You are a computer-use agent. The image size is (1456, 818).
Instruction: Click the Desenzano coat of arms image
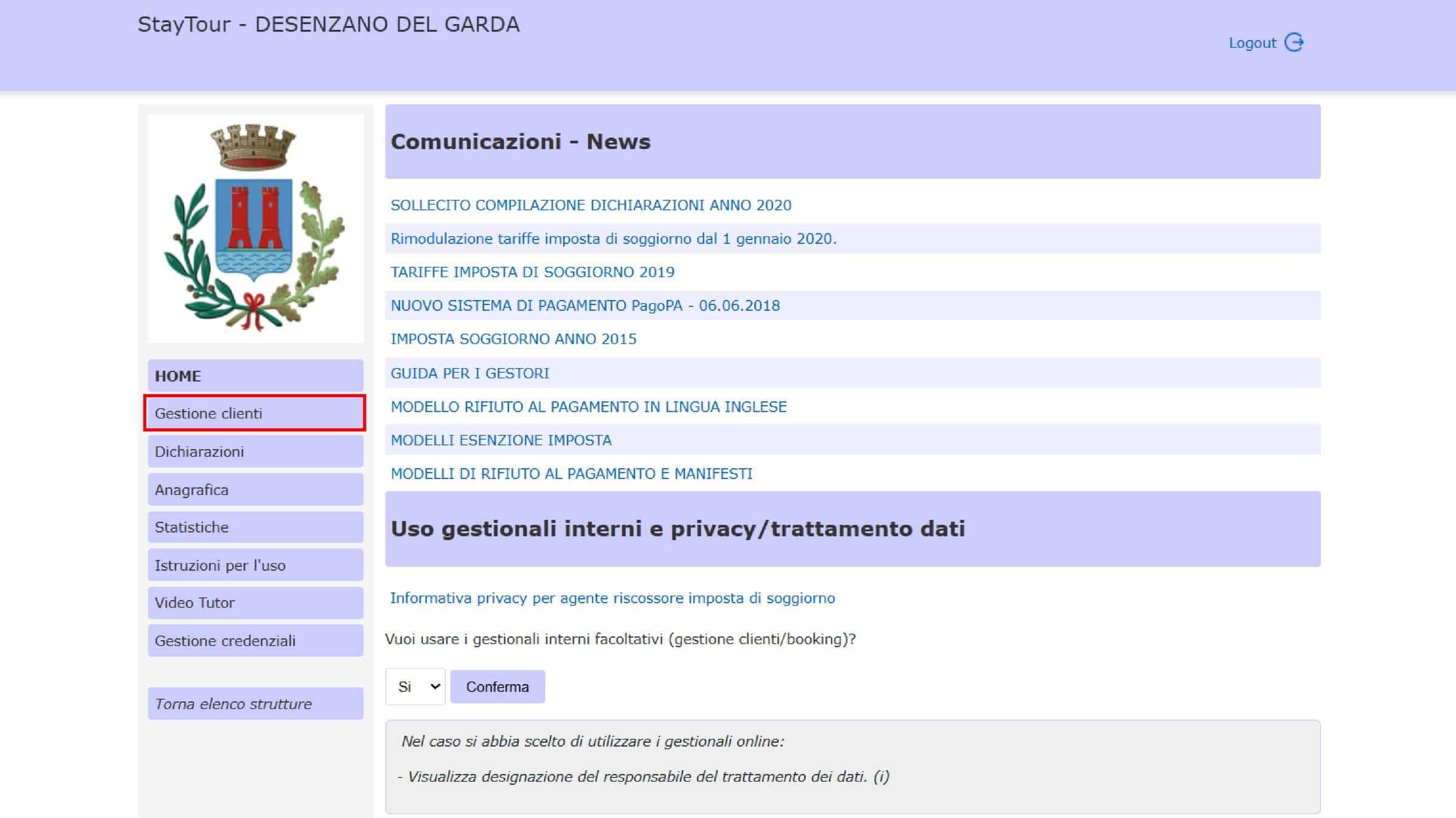255,229
